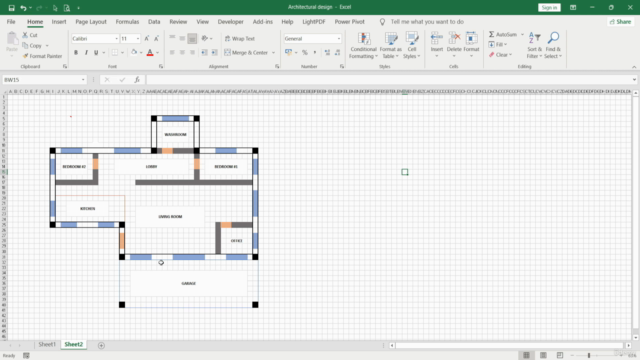
Task: Click the Paste clipboard icon
Action: tap(12, 40)
